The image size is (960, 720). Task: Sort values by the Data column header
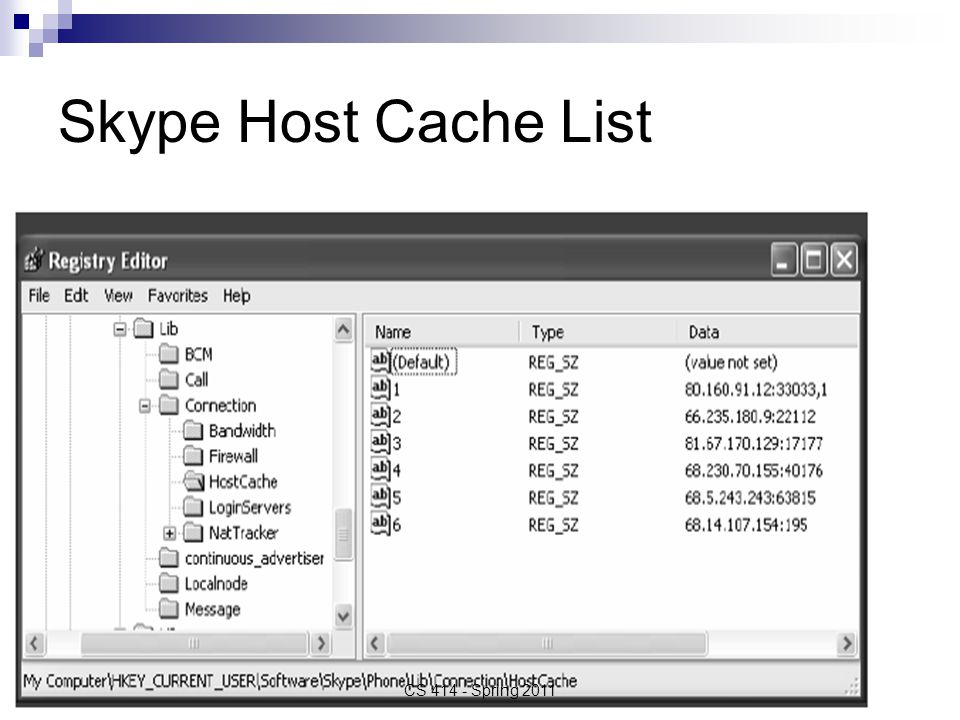coord(768,332)
